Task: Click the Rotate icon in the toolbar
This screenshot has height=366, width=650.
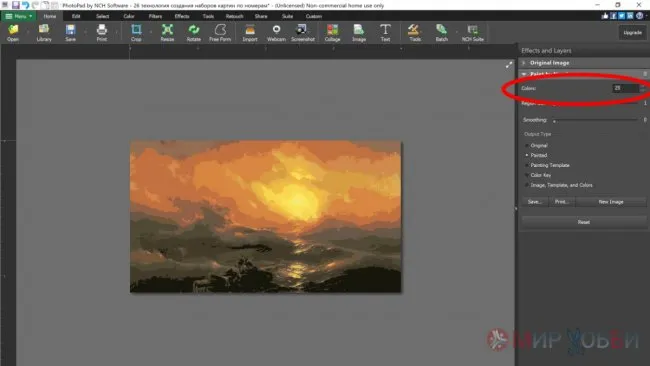Action: pyautogui.click(x=194, y=32)
